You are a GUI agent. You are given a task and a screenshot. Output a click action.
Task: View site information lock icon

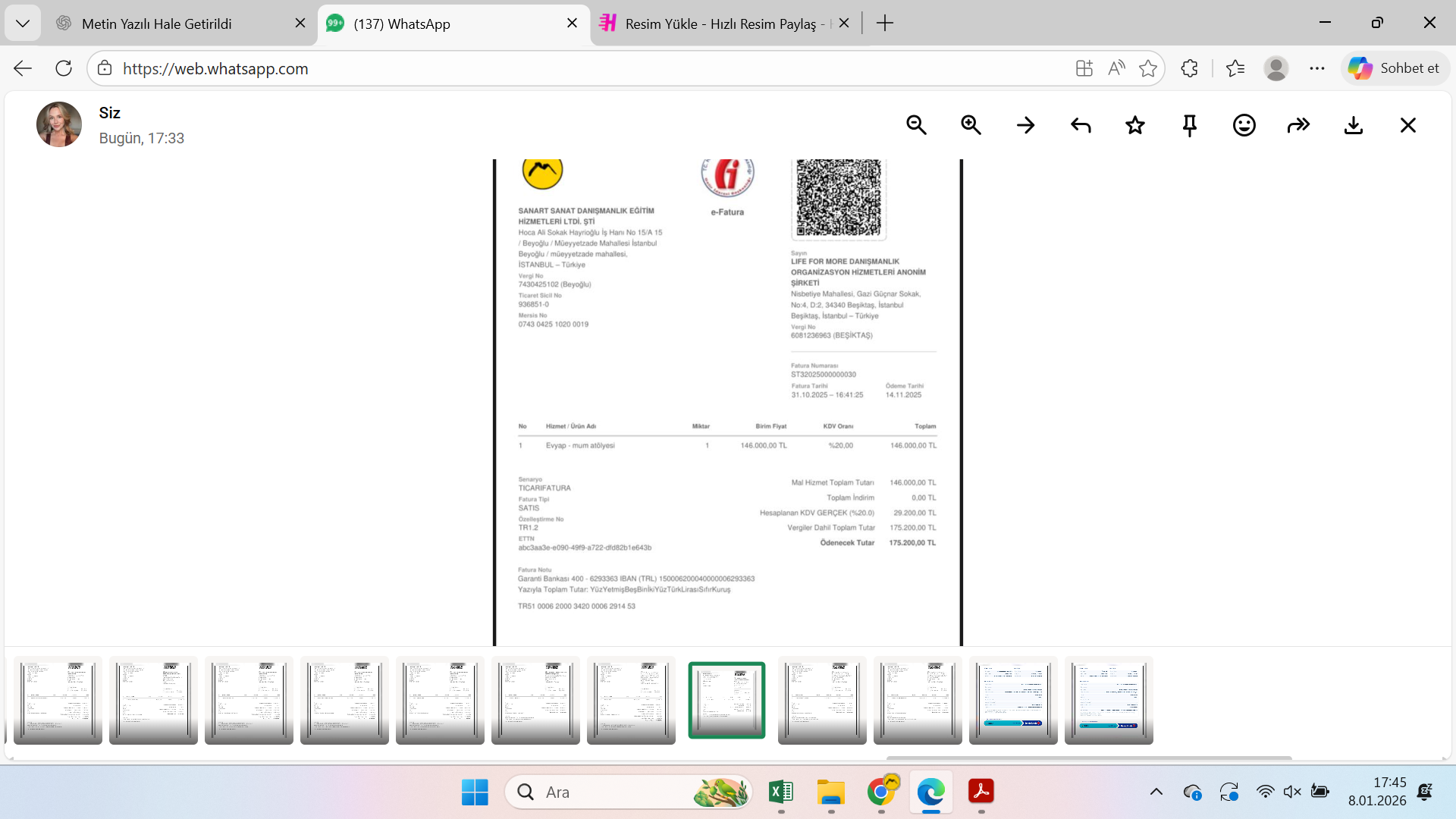coord(105,68)
